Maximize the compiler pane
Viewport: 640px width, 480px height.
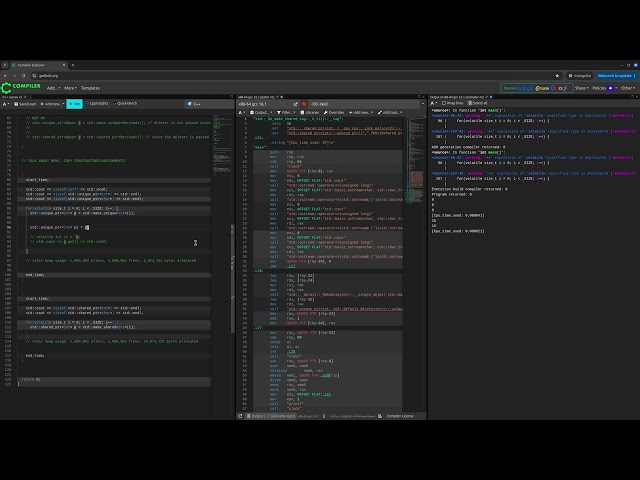(419, 97)
